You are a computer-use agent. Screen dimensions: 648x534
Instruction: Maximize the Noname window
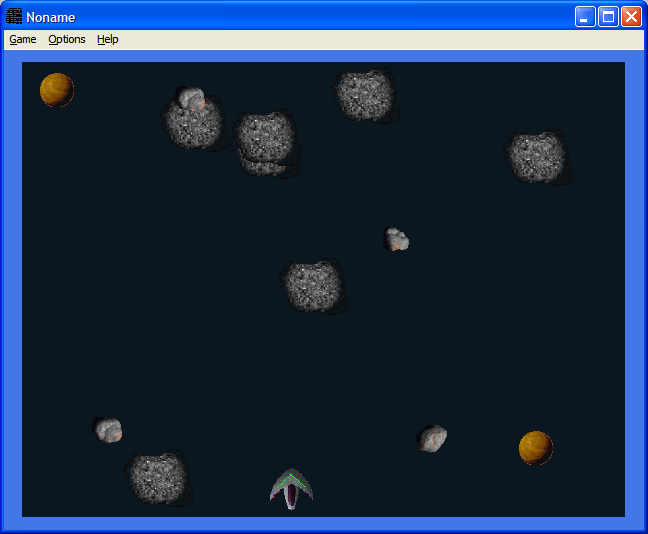click(608, 17)
